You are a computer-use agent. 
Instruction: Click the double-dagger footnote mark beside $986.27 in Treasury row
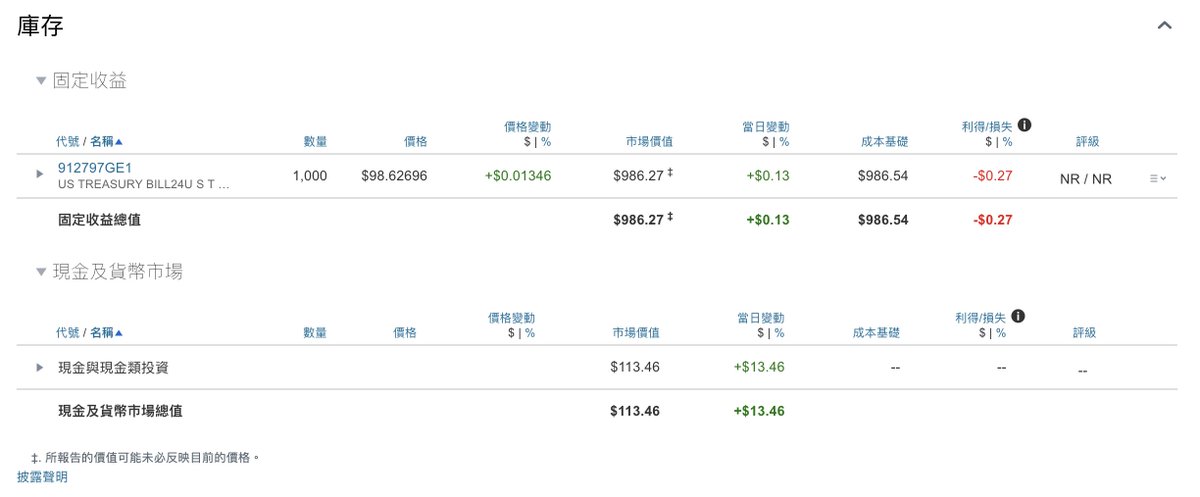671,174
